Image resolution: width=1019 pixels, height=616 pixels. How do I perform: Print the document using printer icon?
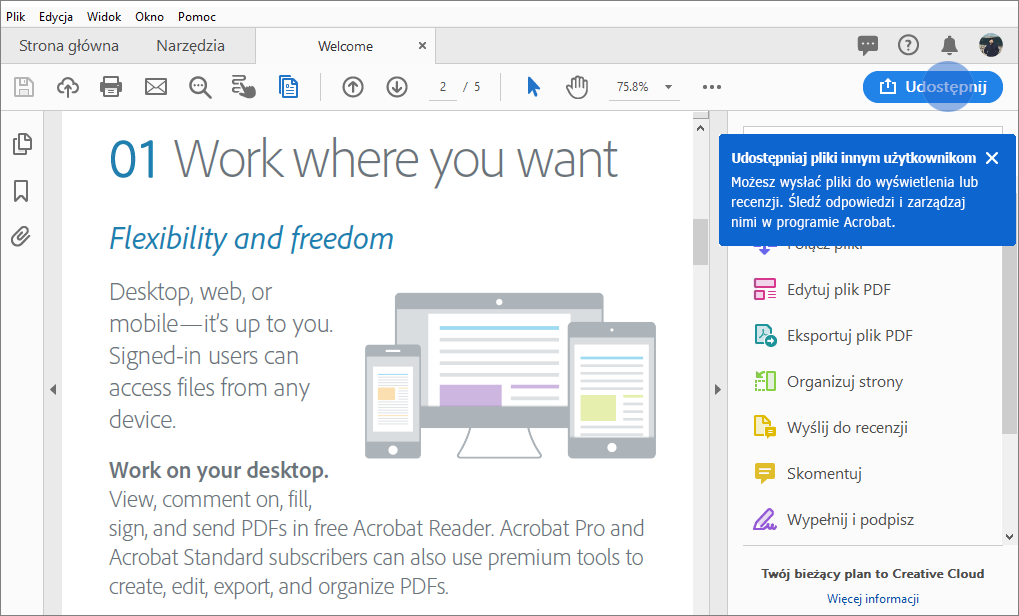point(111,87)
